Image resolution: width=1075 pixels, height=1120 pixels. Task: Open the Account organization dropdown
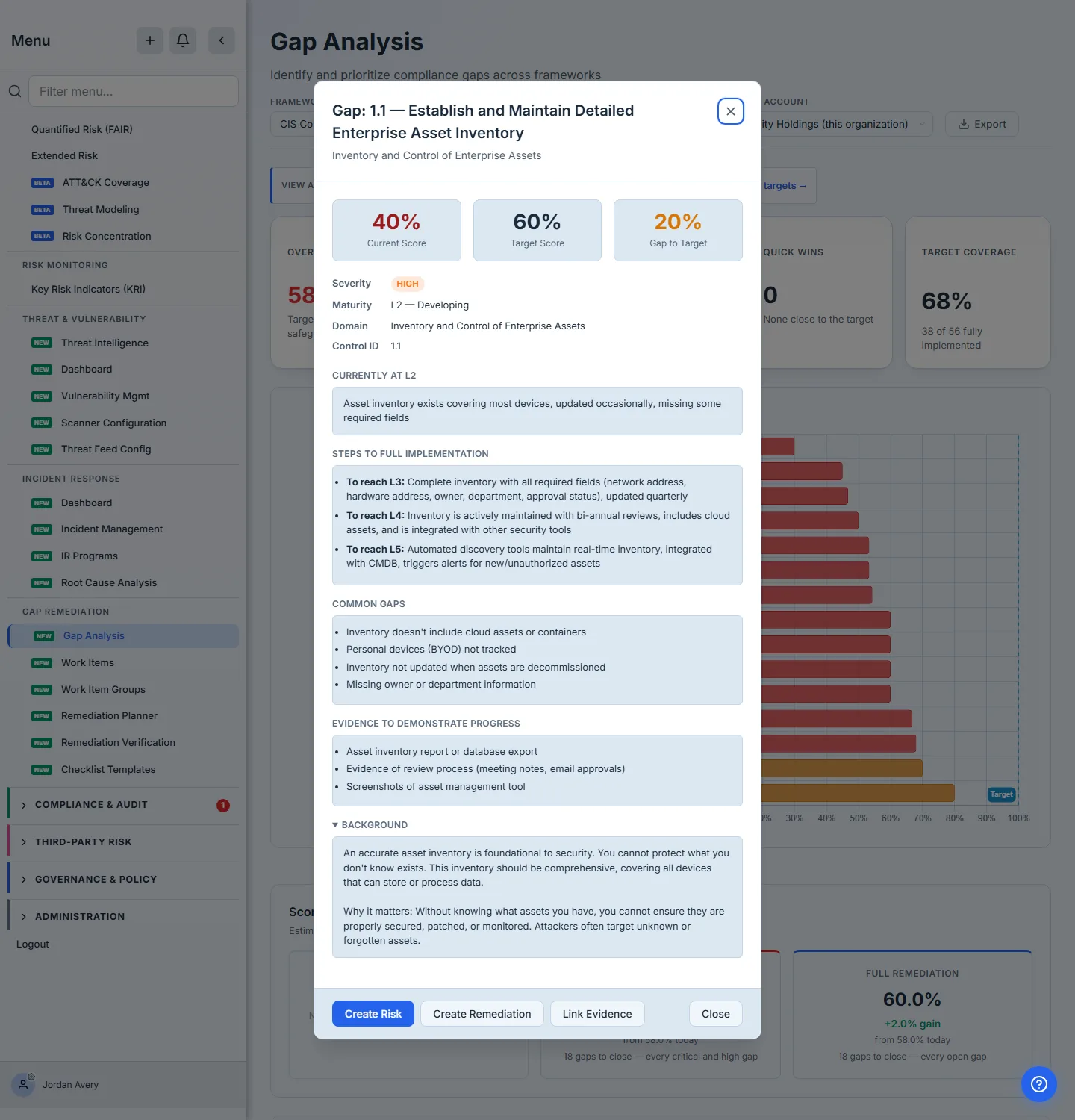coord(847,124)
